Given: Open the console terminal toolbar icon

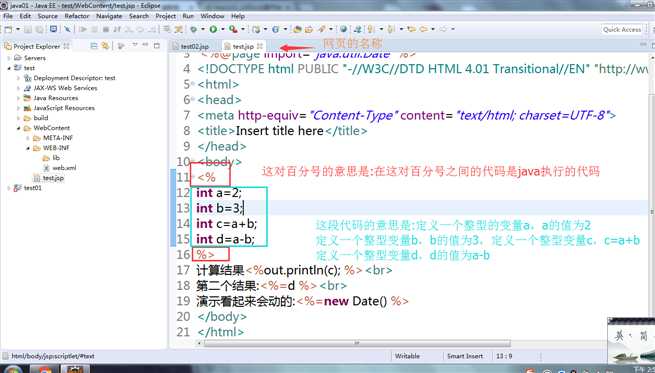Looking at the screenshot, I should [53, 29].
